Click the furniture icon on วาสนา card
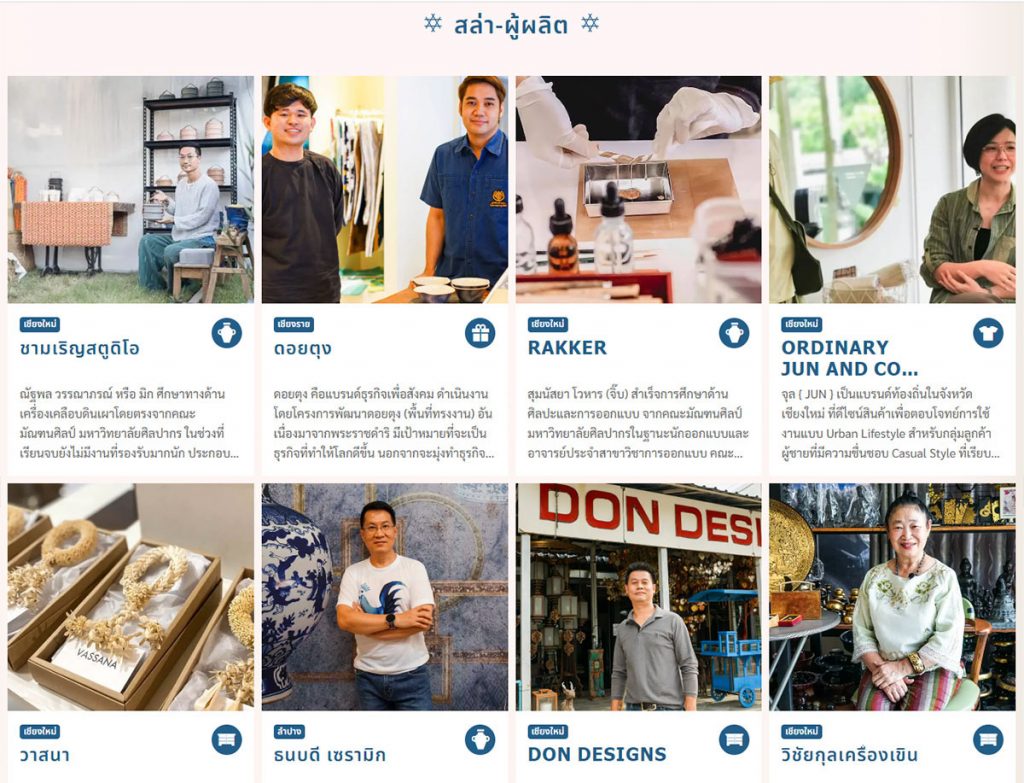 [227, 740]
